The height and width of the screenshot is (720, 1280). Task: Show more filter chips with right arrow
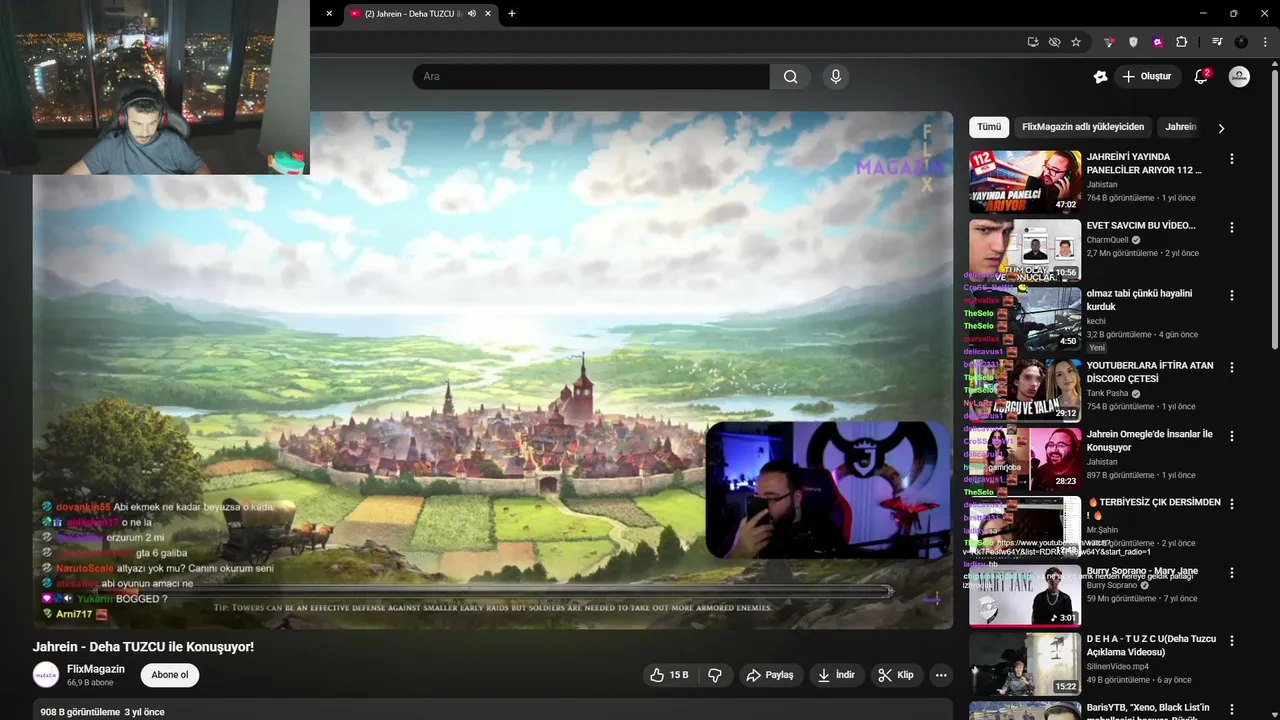(x=1221, y=128)
